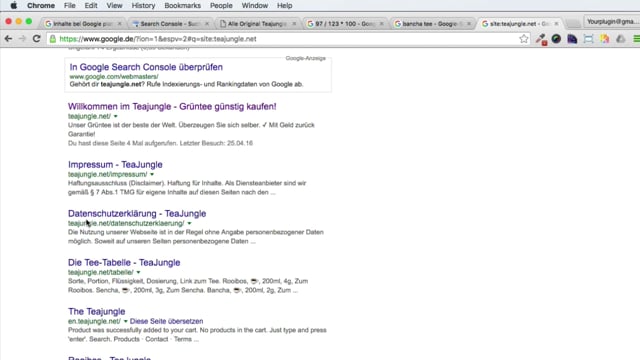The image size is (640, 360).
Task: Open the History menu
Action: (143, 6)
